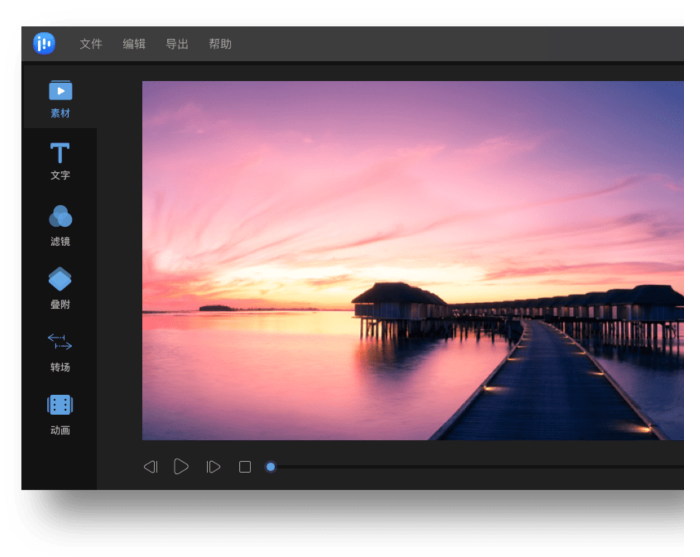Click the middle of the playback progress track
The image size is (700, 557).
[480, 467]
